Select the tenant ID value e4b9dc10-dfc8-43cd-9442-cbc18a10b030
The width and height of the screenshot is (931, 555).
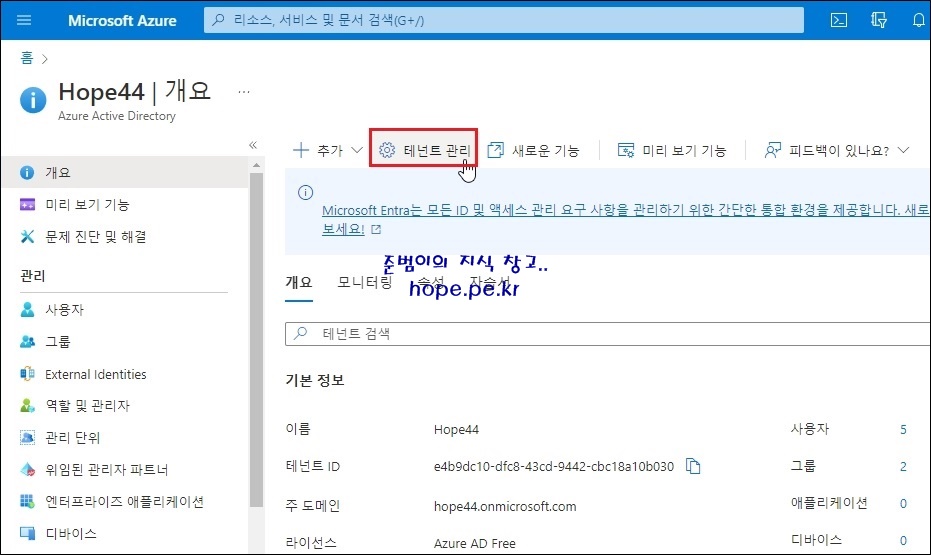(553, 467)
